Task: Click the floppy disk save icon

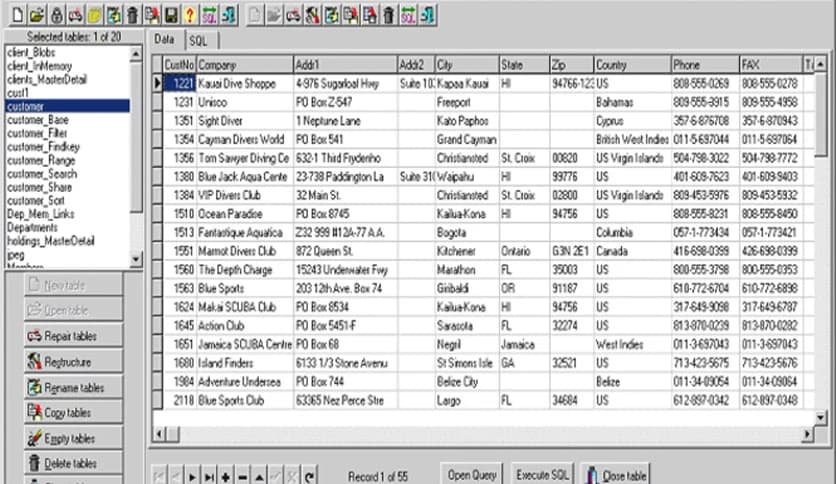Action: point(171,15)
